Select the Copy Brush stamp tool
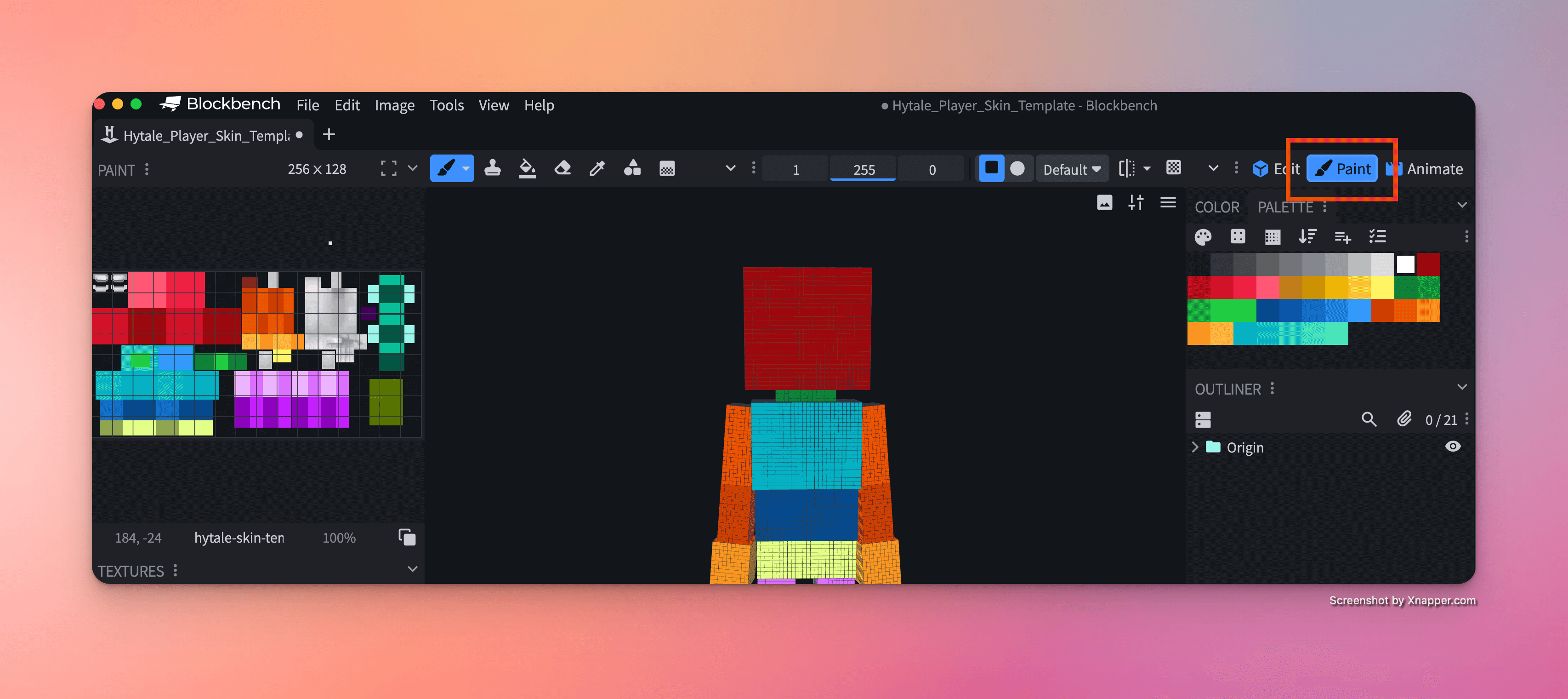1568x699 pixels. point(493,168)
